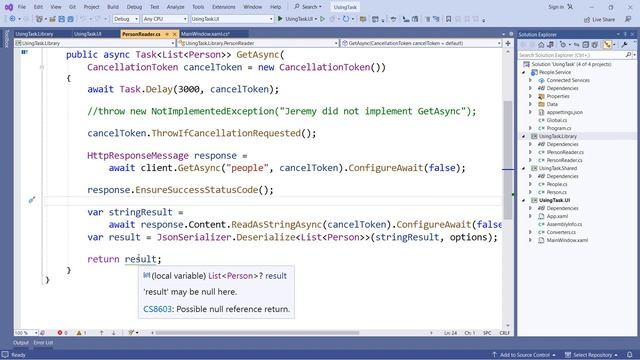Click the Collapse All icon in Solution Explorer

(x=586, y=44)
